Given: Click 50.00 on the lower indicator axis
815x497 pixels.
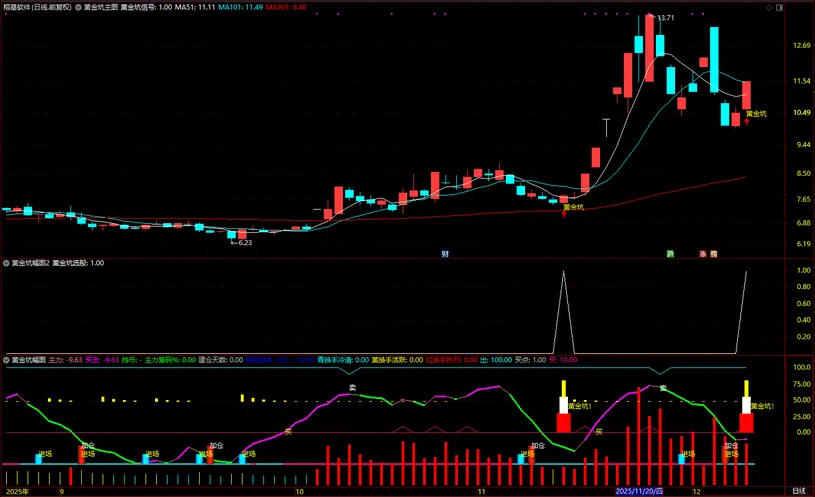Looking at the screenshot, I should pyautogui.click(x=802, y=400).
